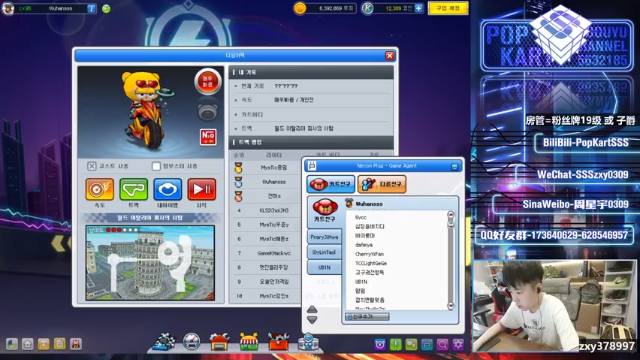Click the green round icon beside player name

(x=106, y=8)
